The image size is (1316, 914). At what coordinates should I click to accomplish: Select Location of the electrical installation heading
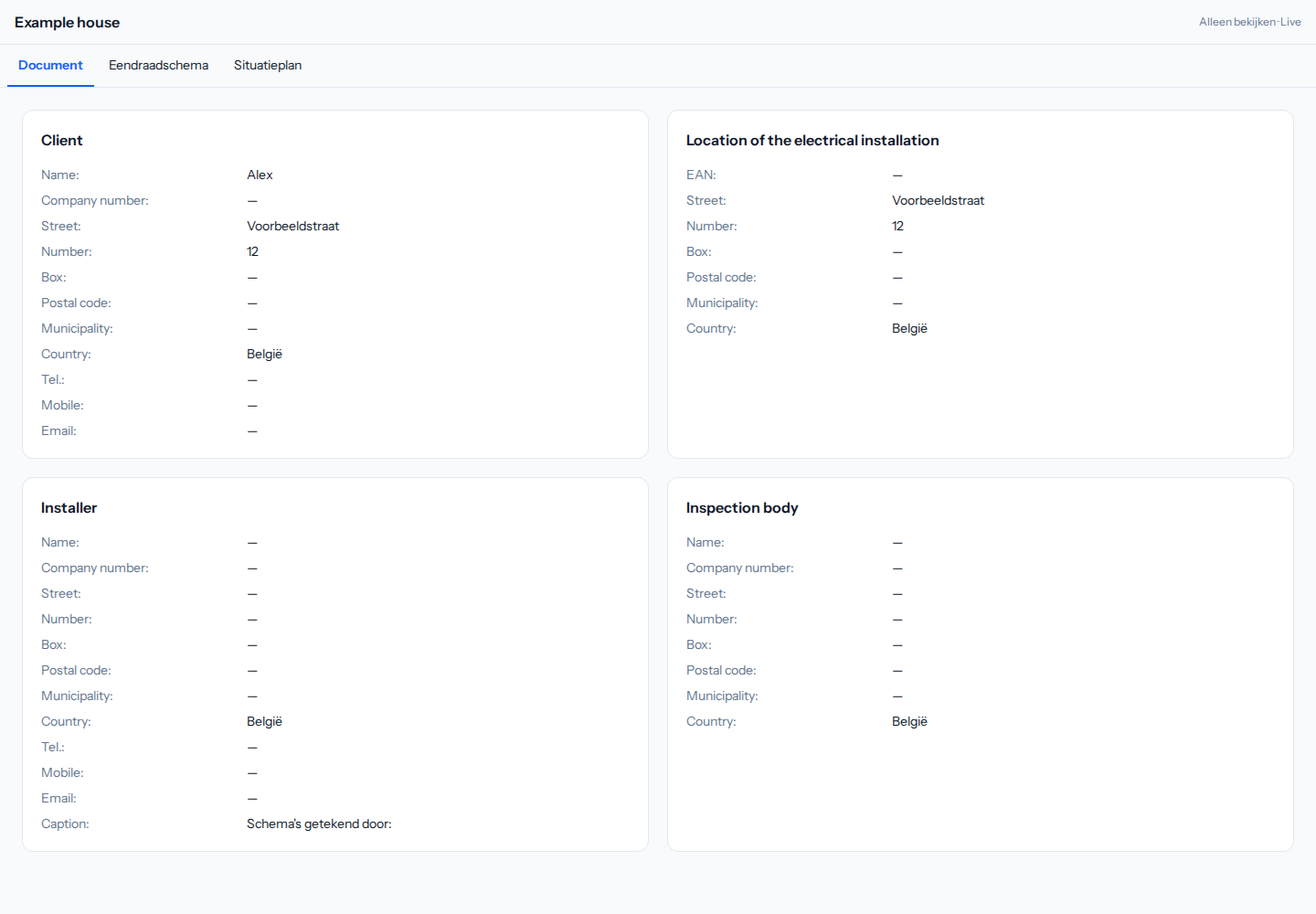point(812,140)
